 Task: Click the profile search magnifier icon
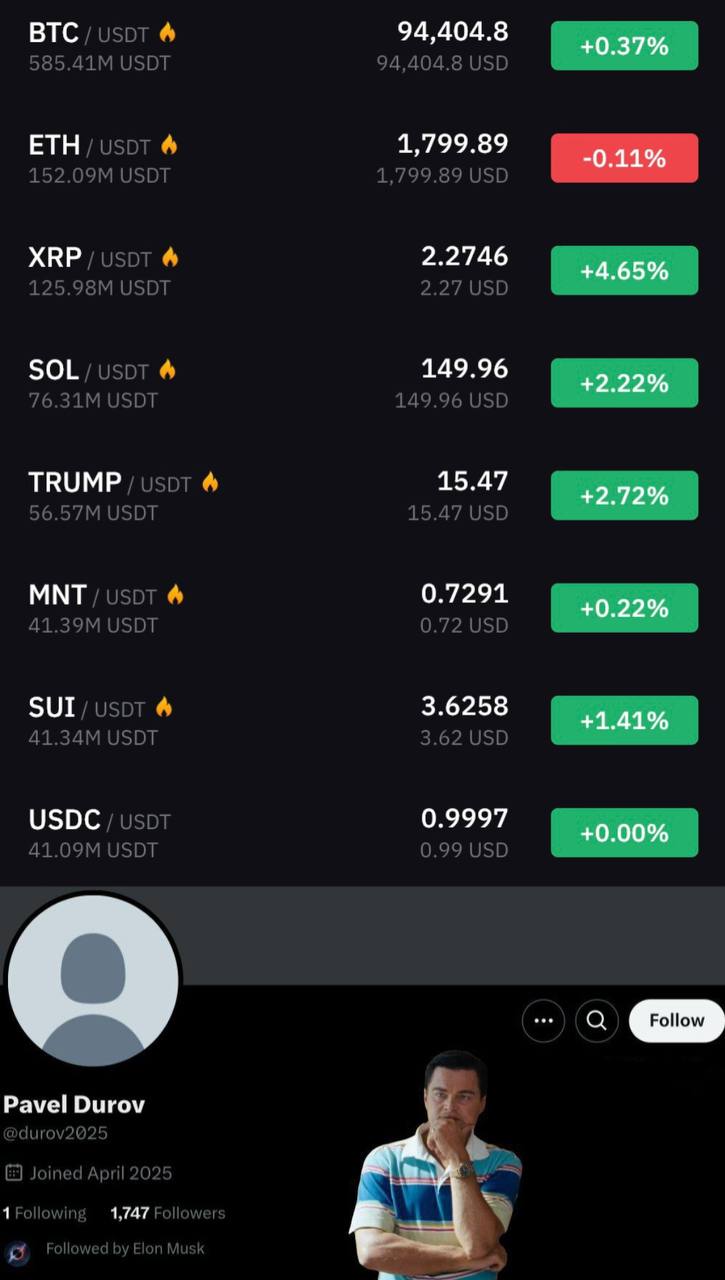click(x=597, y=1021)
